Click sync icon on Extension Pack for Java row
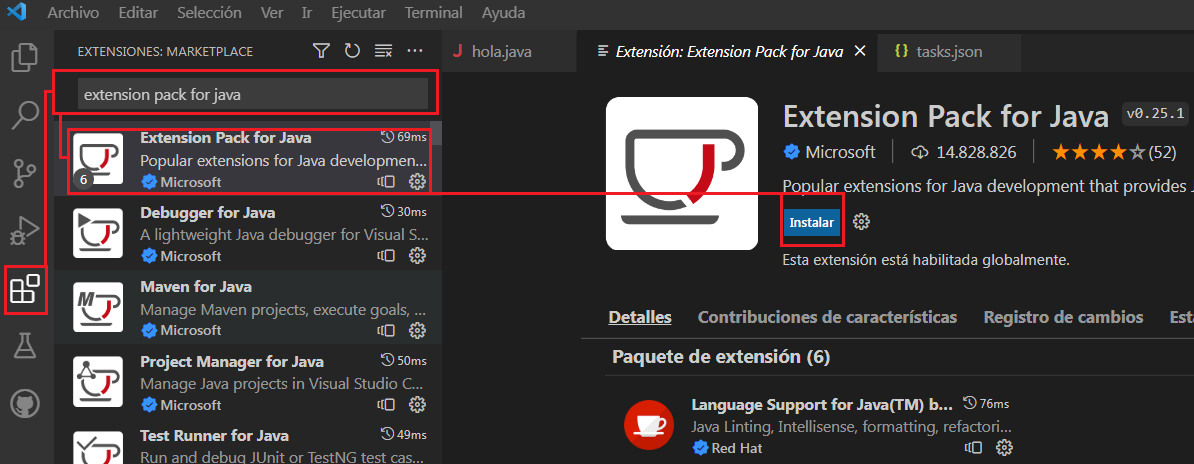Image resolution: width=1194 pixels, height=464 pixels. tap(386, 181)
